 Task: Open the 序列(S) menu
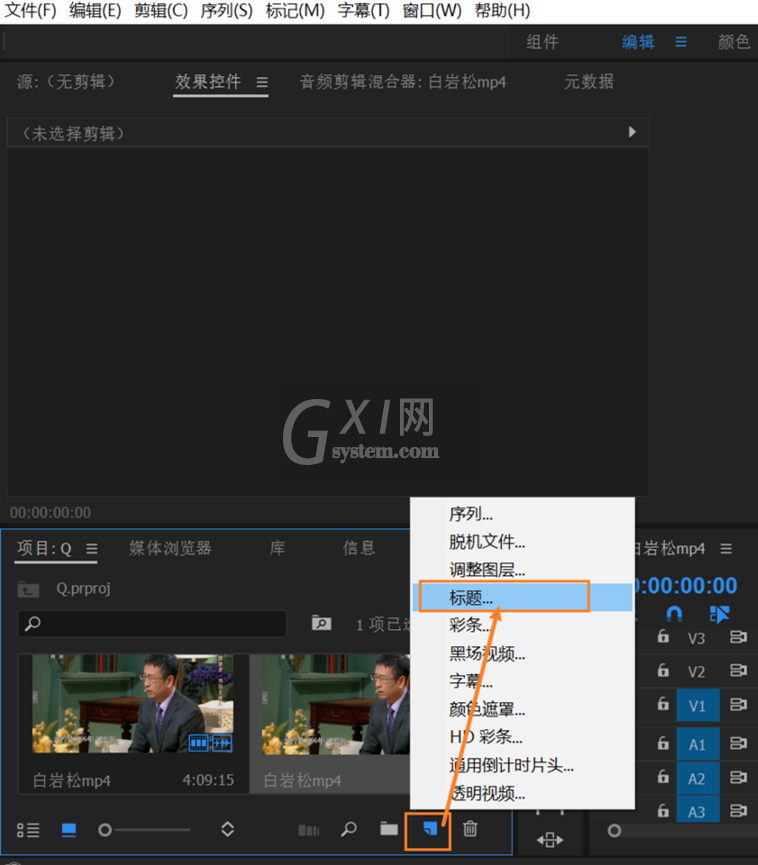tap(226, 10)
